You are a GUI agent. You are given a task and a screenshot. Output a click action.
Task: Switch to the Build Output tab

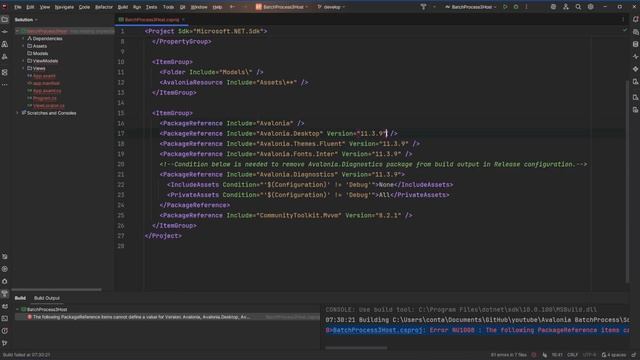coord(47,298)
